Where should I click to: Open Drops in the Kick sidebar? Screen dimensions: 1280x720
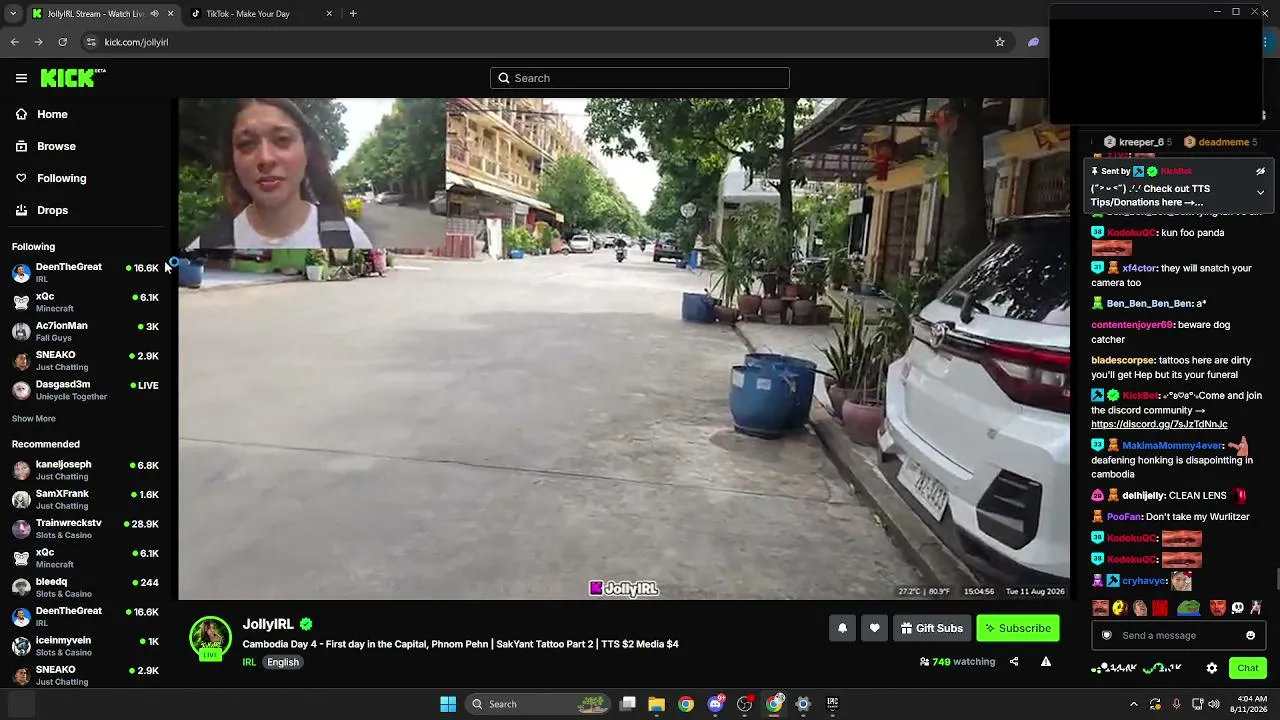(52, 210)
